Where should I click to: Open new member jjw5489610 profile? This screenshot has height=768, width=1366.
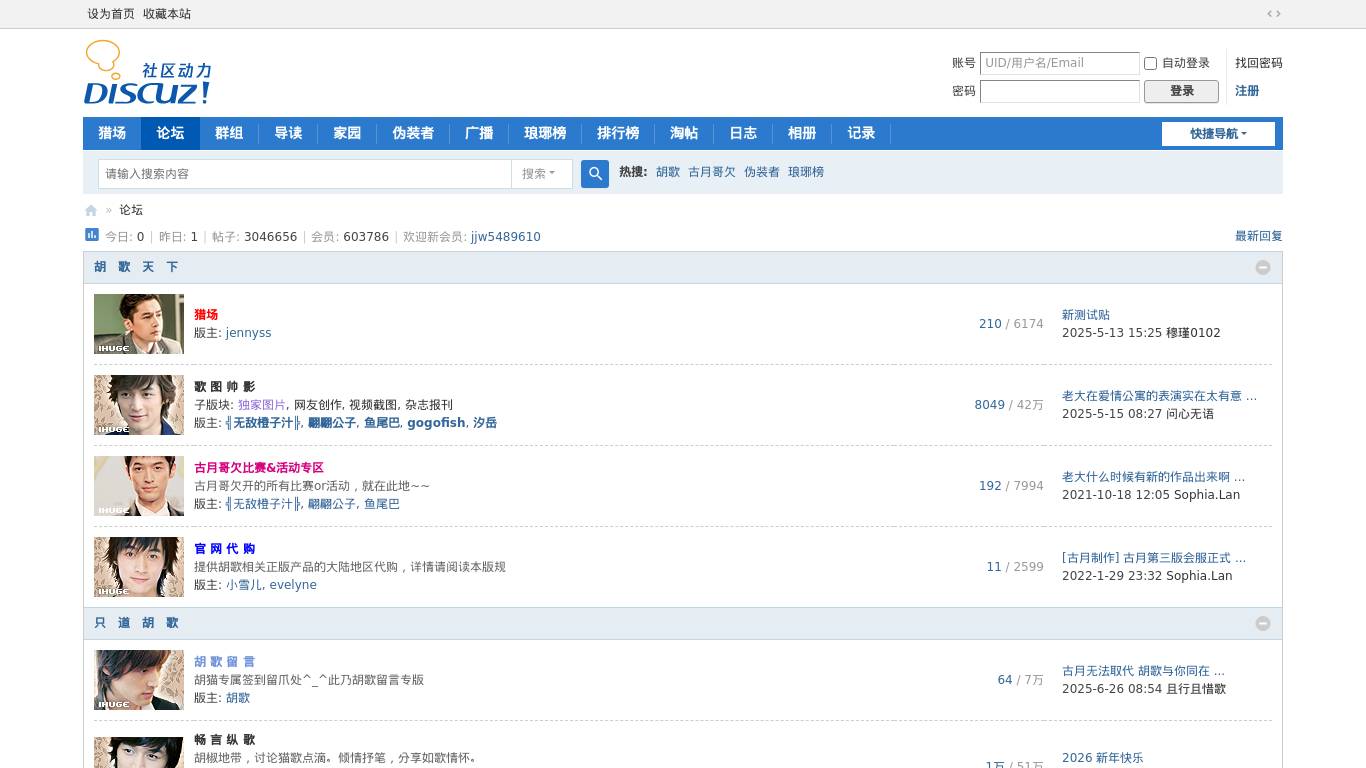[x=506, y=237]
